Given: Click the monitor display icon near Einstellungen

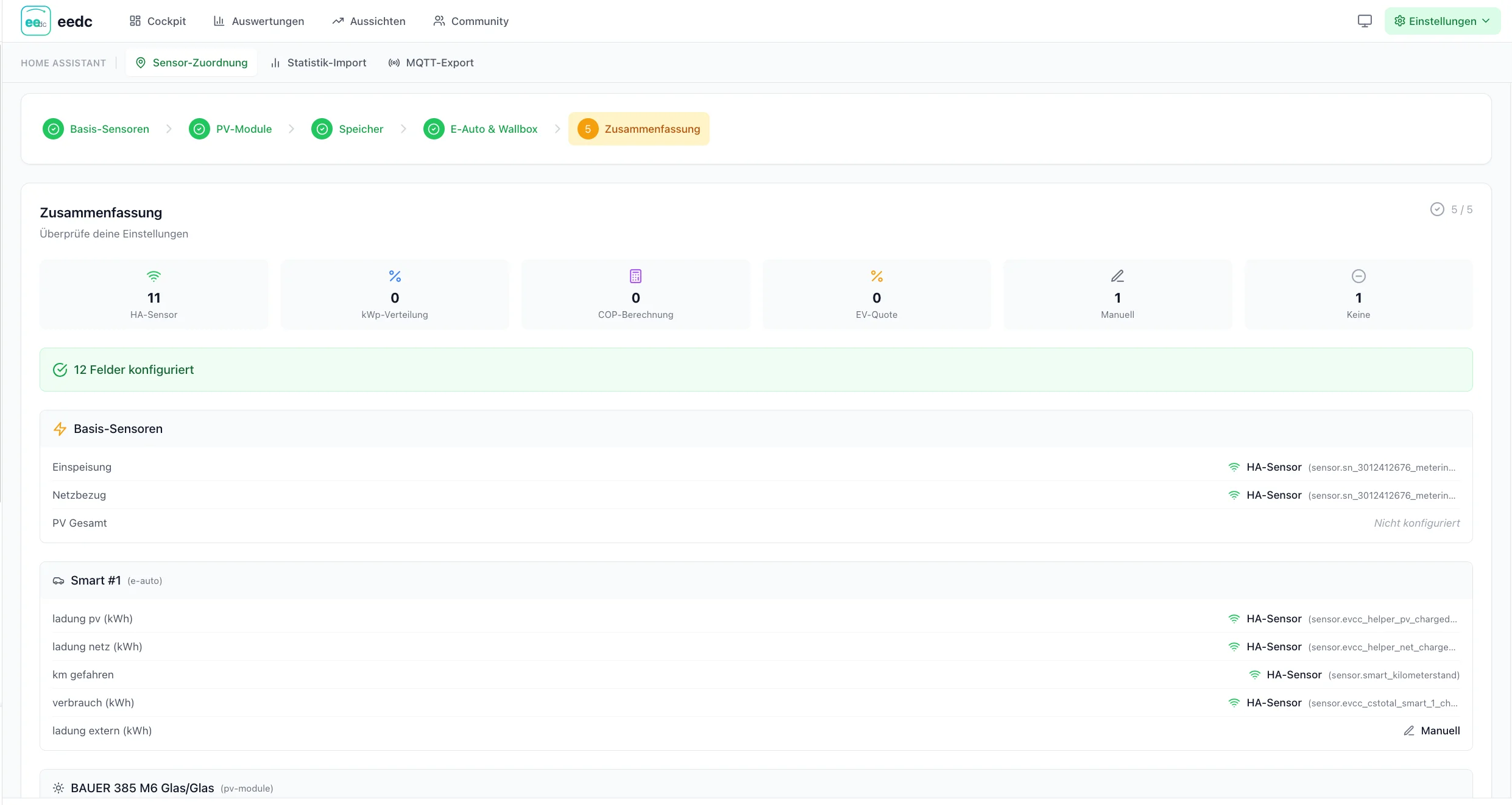Looking at the screenshot, I should click(1364, 20).
